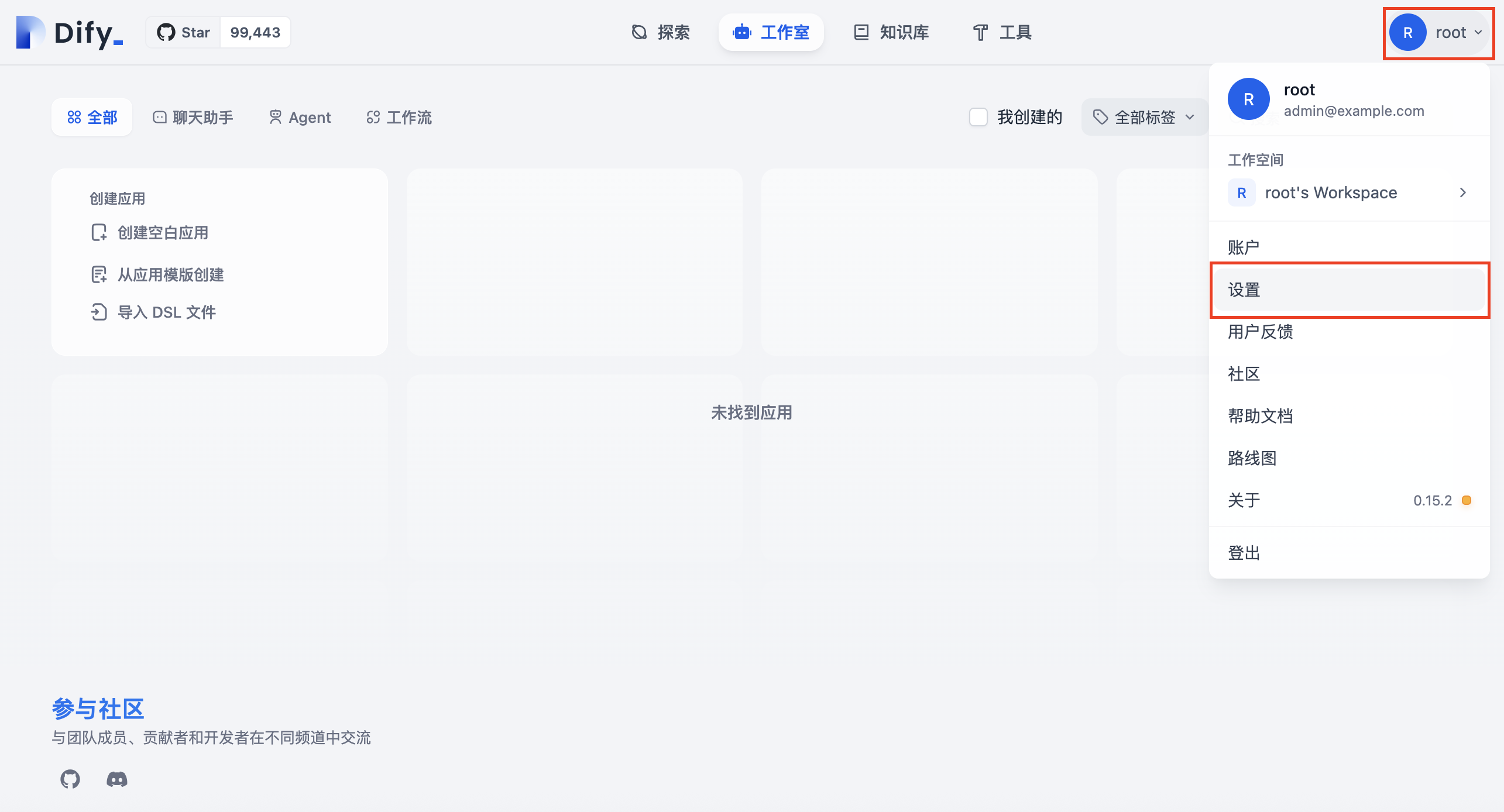The height and width of the screenshot is (812, 1504).
Task: Click 登出 to sign out
Action: pos(1243,552)
